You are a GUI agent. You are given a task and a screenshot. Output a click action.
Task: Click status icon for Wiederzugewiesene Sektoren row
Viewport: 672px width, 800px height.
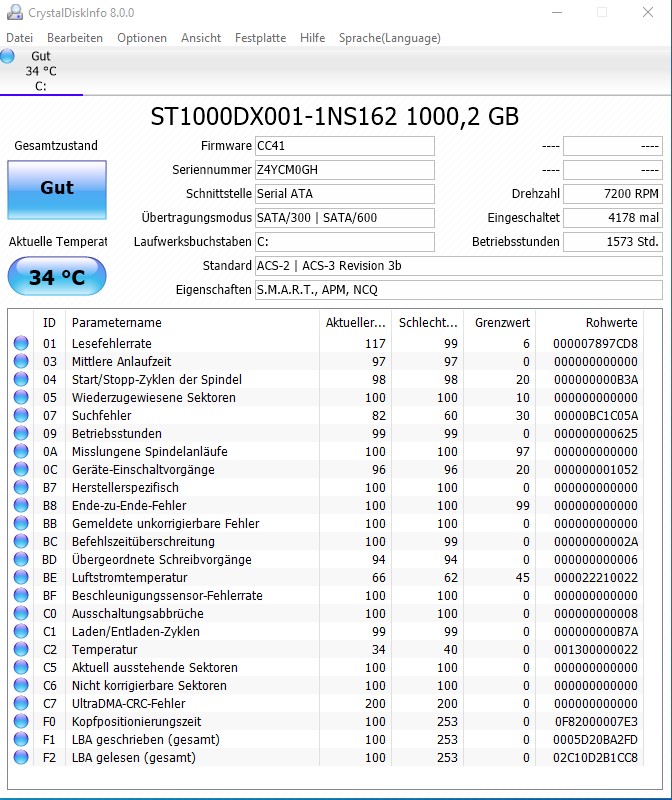tap(21, 397)
